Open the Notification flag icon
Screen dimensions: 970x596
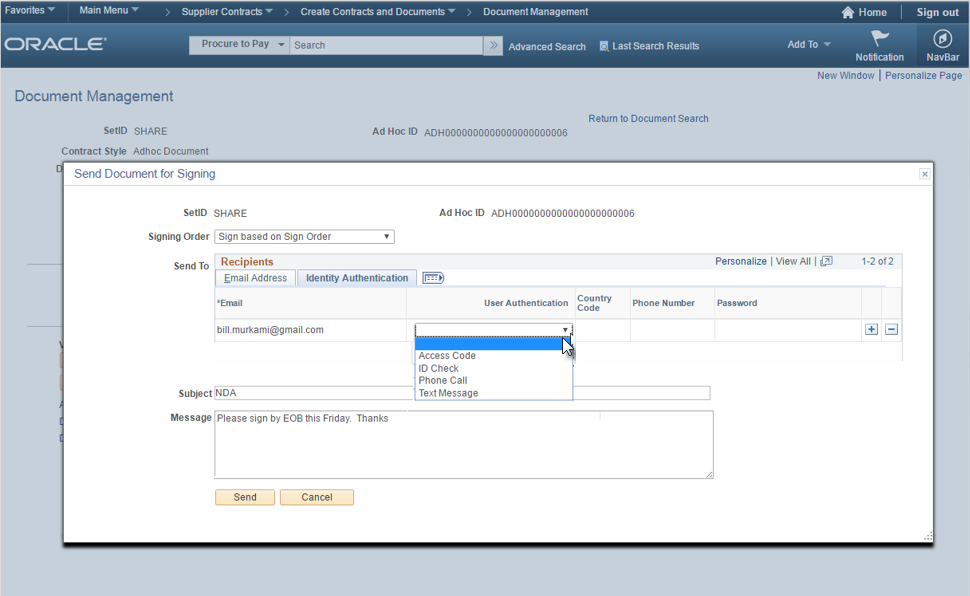click(879, 39)
